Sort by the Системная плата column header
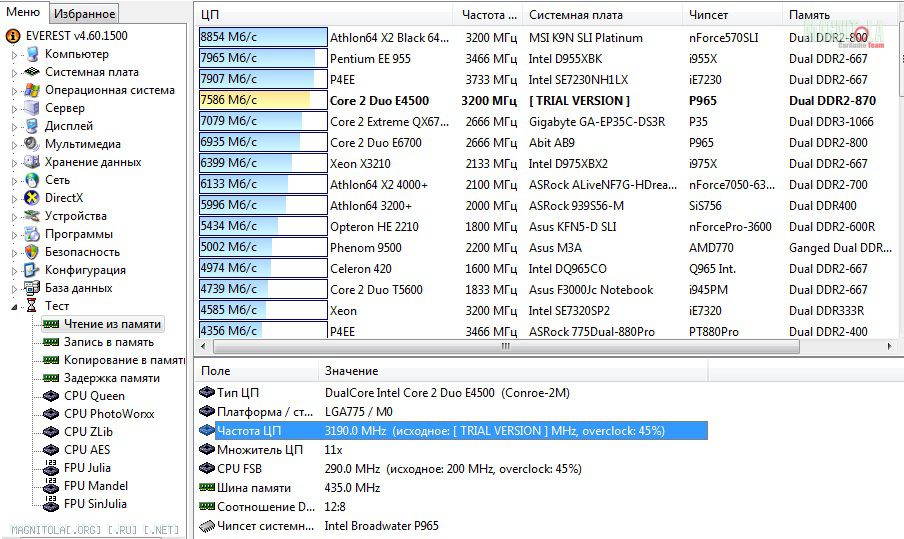904x539 pixels. pyautogui.click(x=604, y=15)
